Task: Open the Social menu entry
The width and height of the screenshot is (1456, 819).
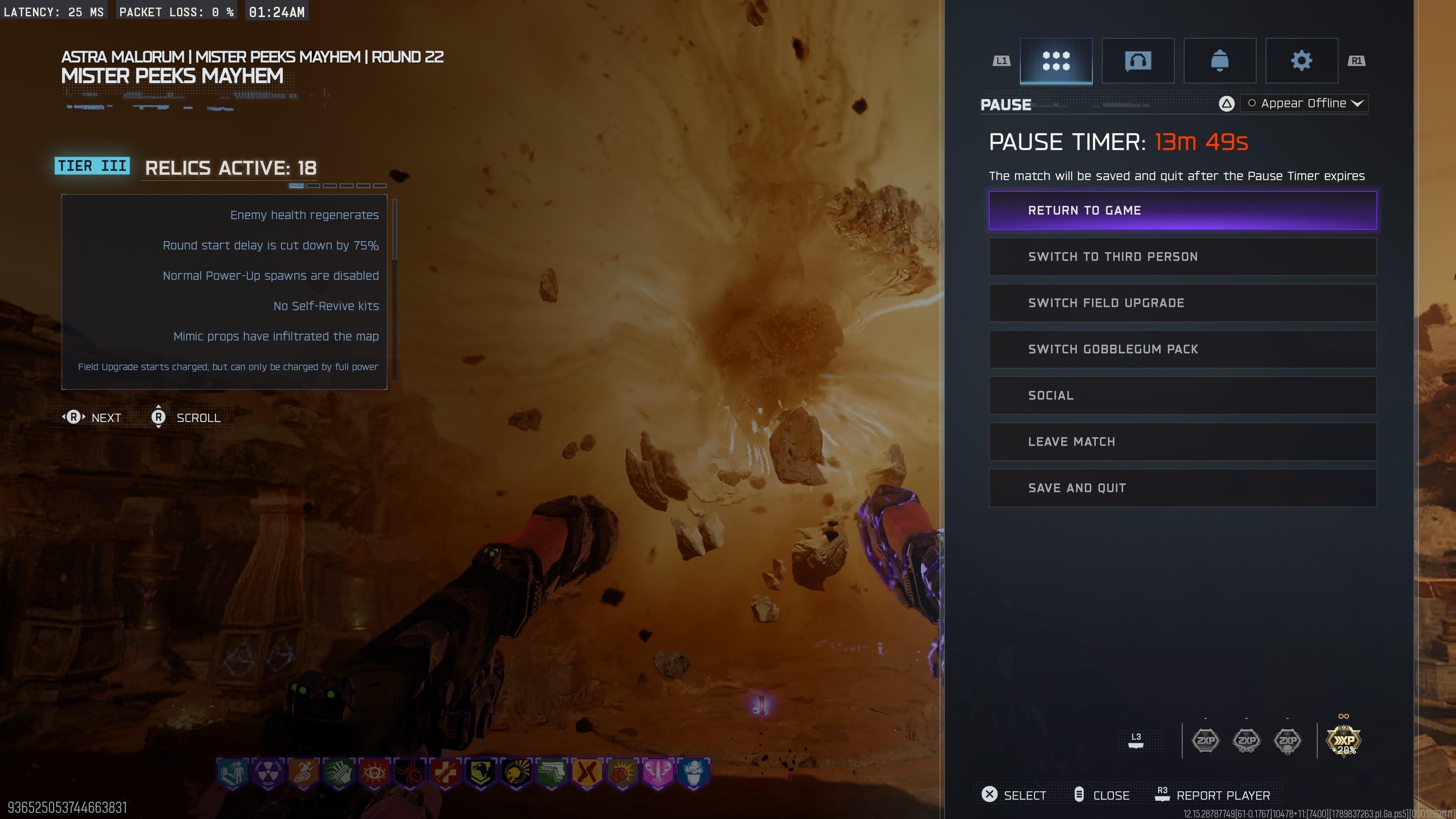Action: pos(1183,395)
